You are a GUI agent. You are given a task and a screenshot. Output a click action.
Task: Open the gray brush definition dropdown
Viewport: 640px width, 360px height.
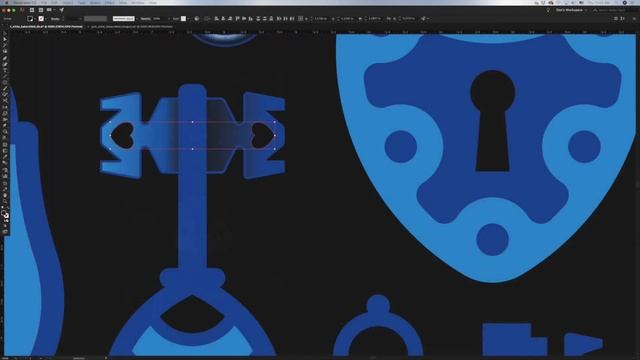tap(96, 18)
